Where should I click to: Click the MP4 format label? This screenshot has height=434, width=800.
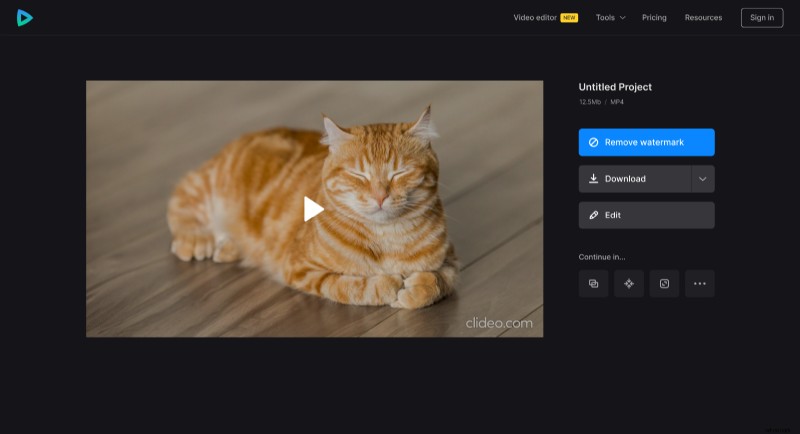[x=617, y=102]
